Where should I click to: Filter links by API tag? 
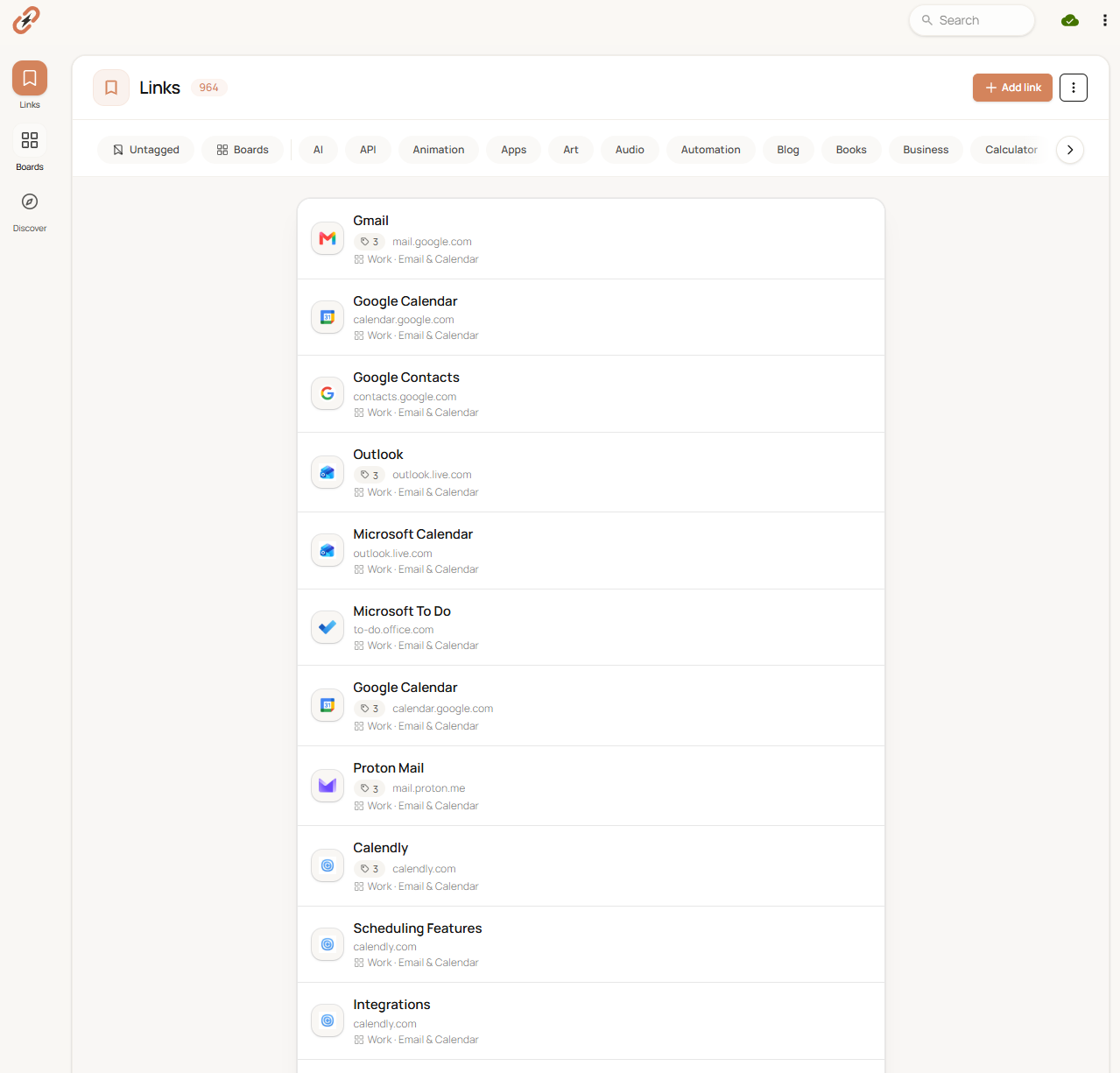(x=368, y=150)
